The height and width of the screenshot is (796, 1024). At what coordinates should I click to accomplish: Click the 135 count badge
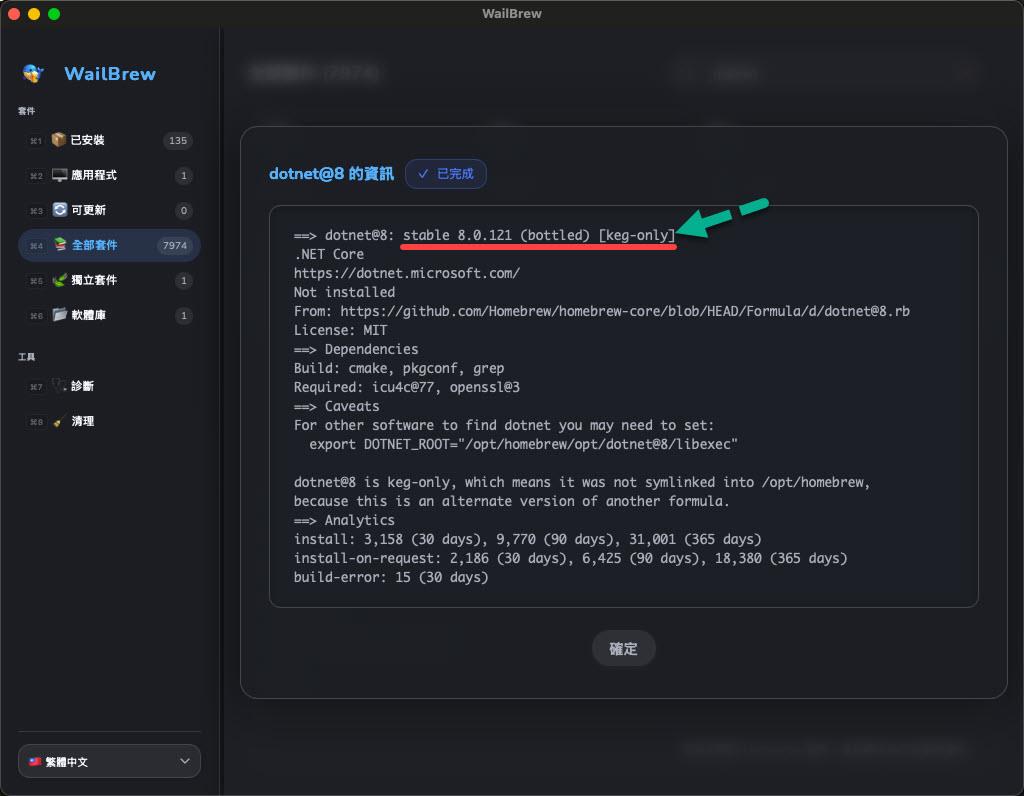(178, 141)
